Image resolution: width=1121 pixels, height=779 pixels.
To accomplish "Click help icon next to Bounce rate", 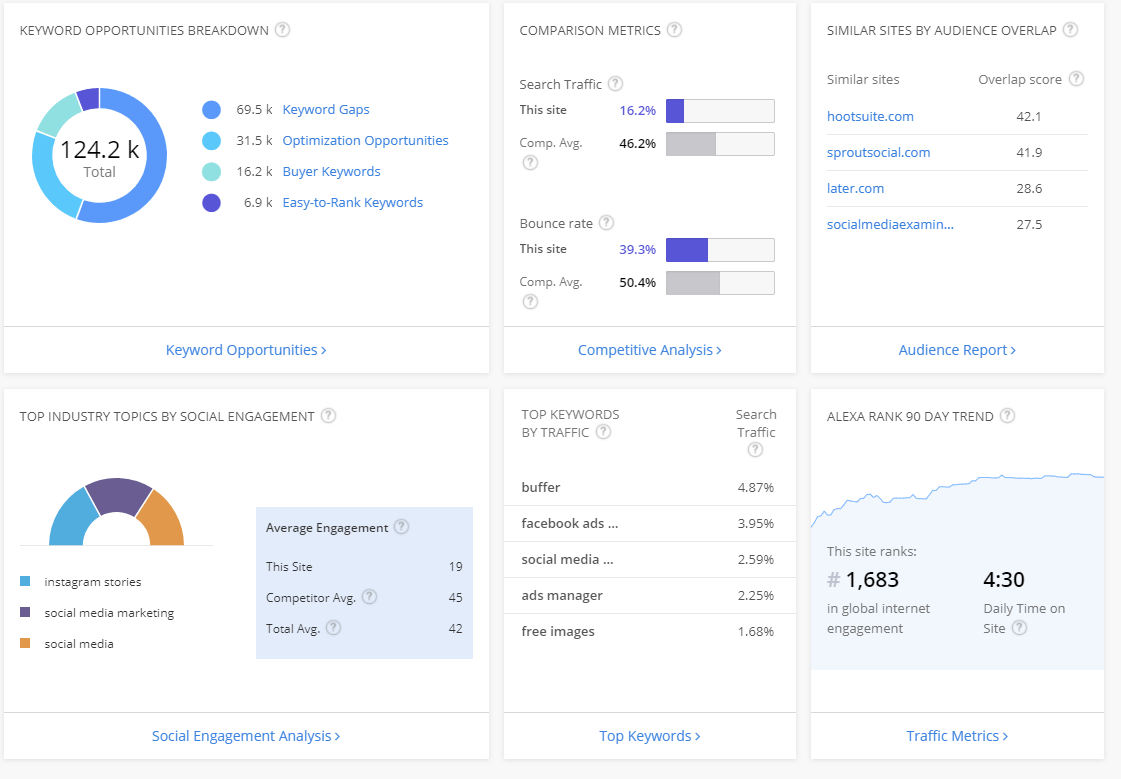I will click(606, 223).
